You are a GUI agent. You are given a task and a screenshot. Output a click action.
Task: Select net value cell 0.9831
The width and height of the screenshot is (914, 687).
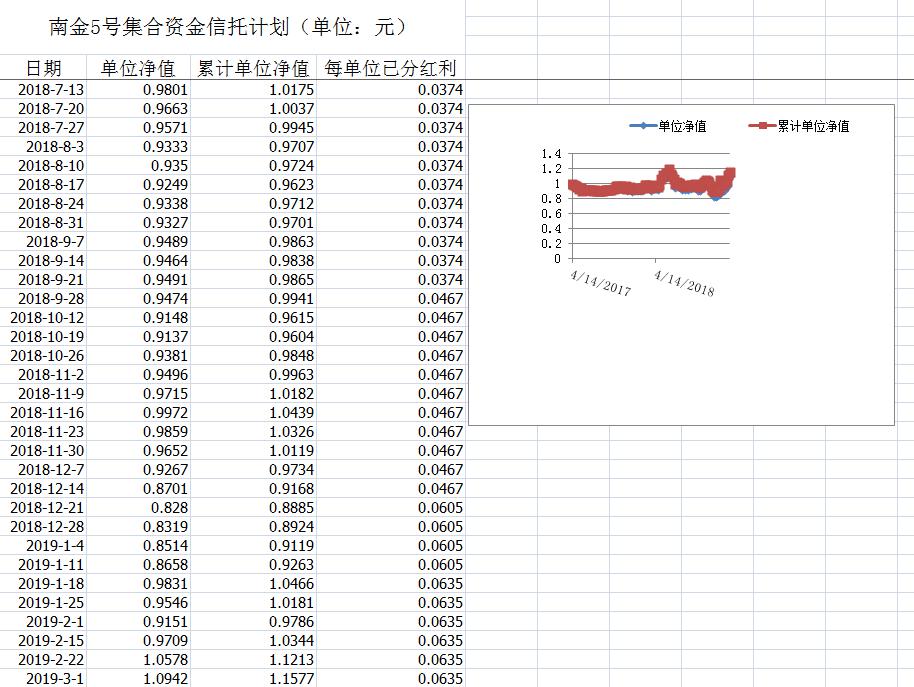(x=139, y=584)
